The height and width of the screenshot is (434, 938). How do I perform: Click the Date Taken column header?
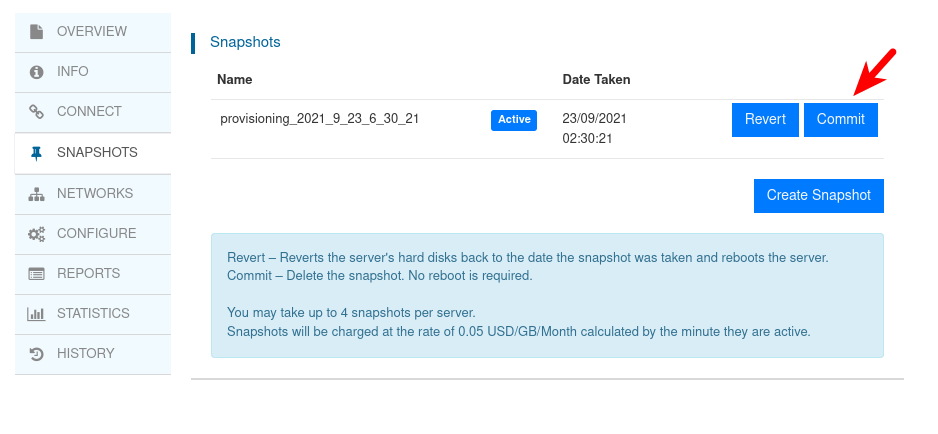[596, 80]
